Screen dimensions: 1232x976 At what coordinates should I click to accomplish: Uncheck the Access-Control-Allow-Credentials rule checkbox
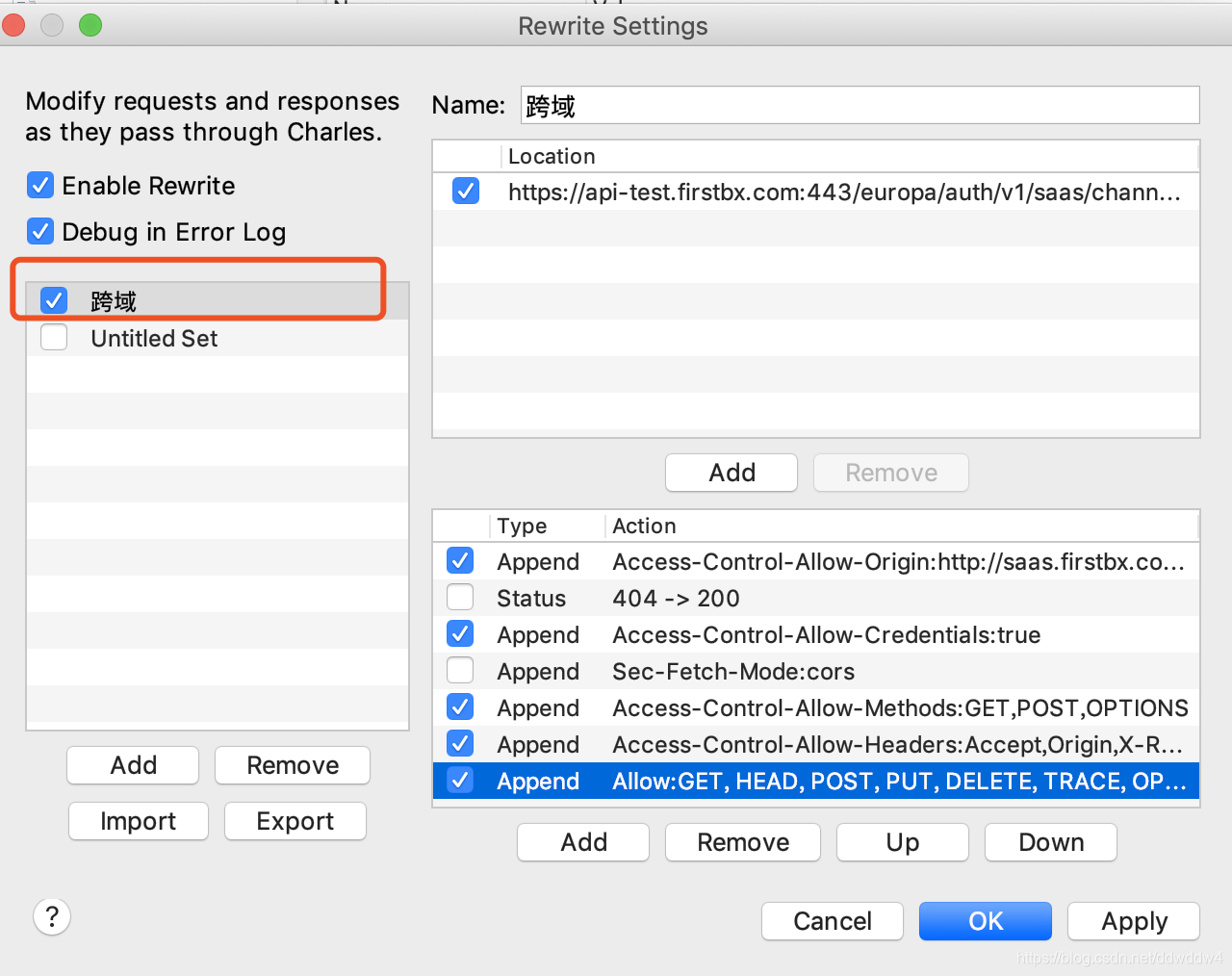click(x=460, y=633)
